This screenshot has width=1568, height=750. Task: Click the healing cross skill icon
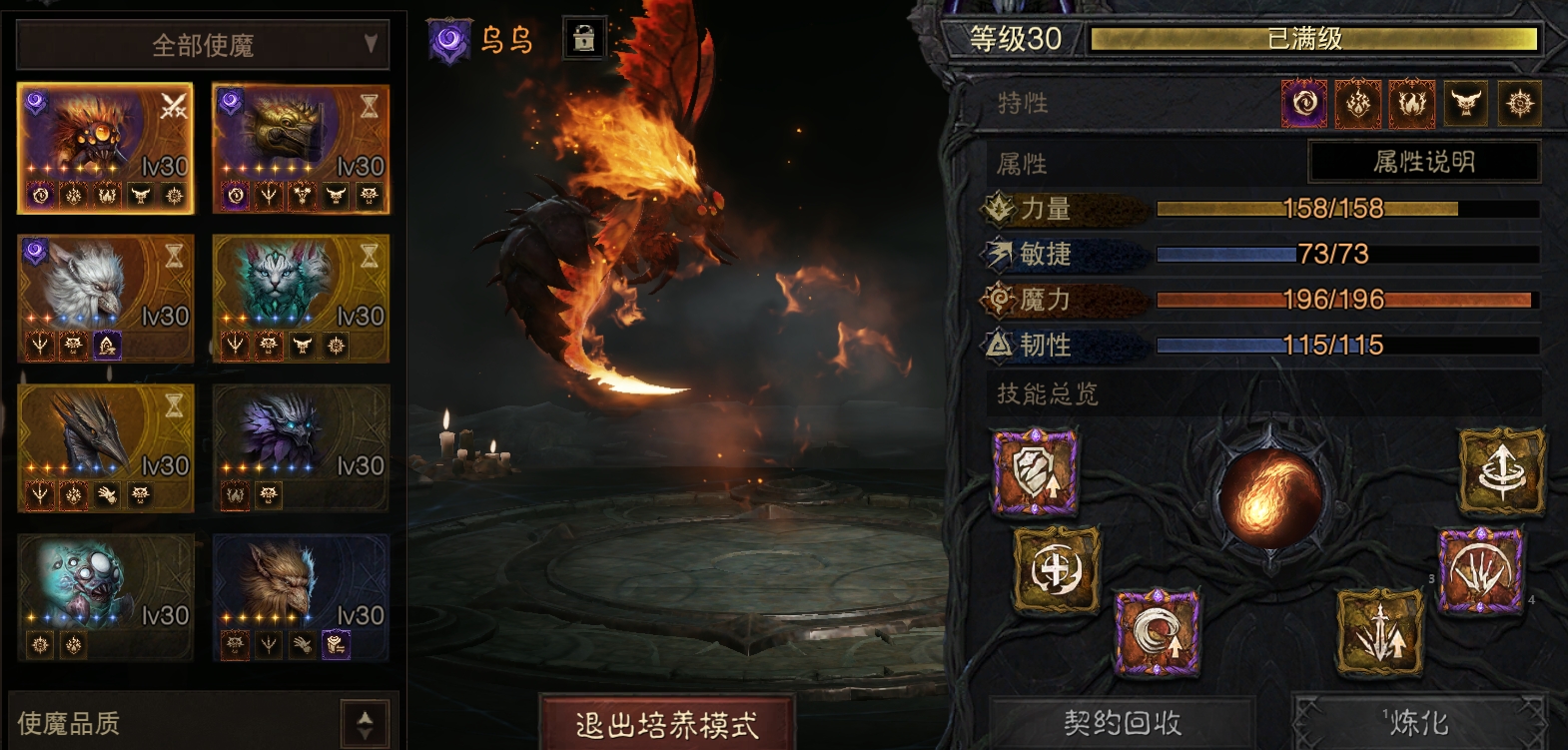tap(1057, 570)
